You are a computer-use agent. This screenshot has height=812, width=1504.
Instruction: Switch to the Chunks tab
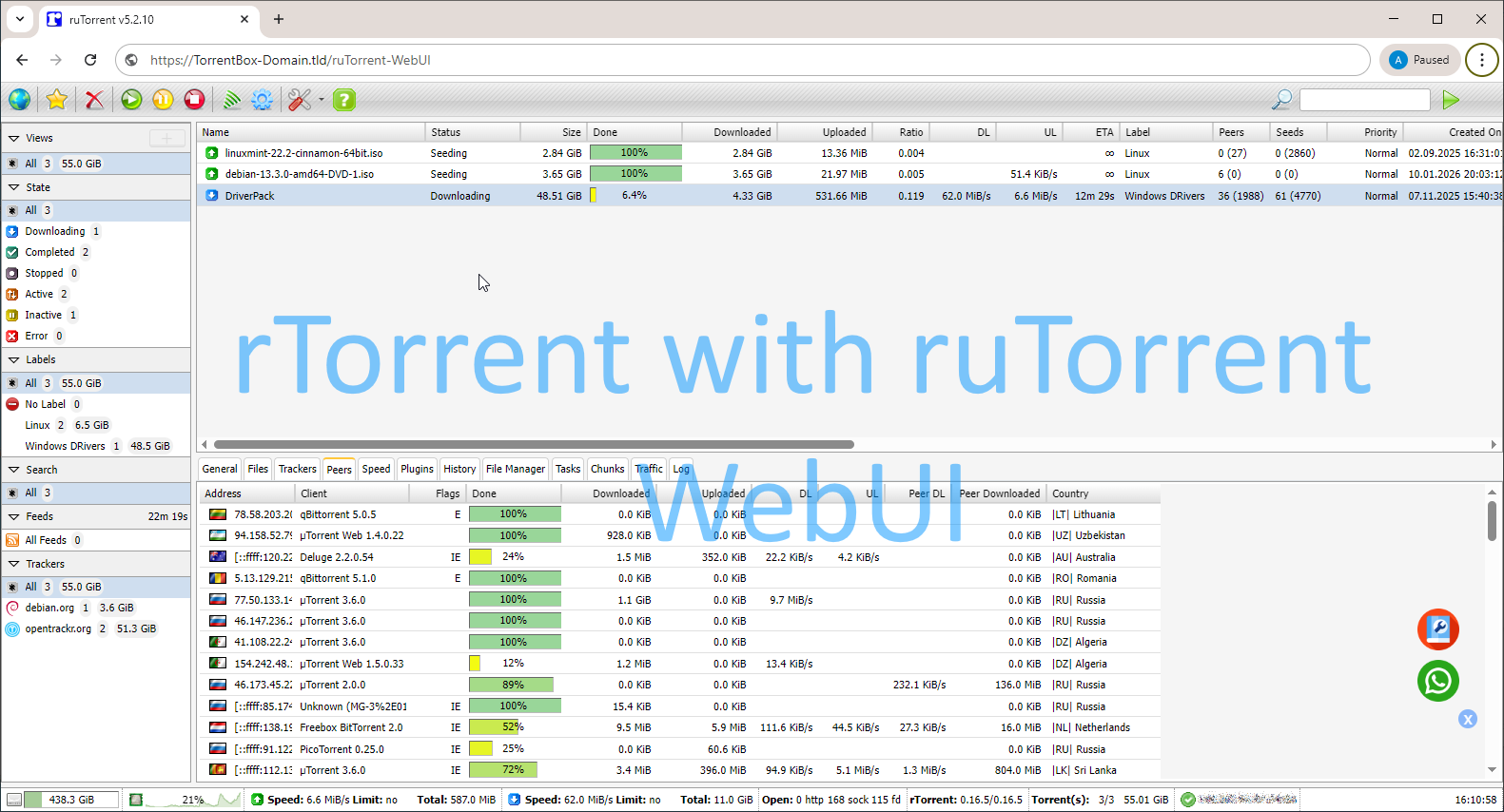point(607,469)
